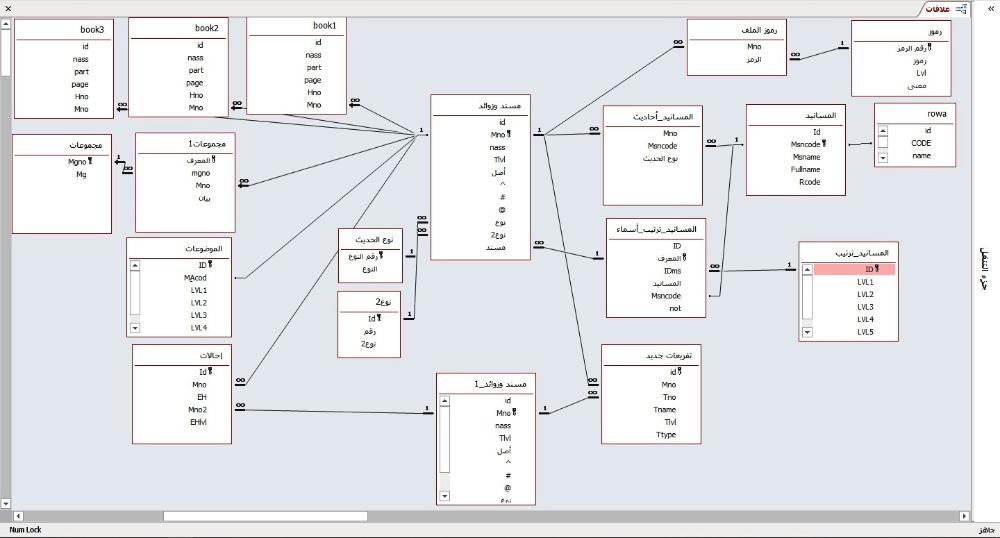Viewport: 1000px width, 538px height.
Task: Select the rowa table title
Action: click(x=937, y=114)
